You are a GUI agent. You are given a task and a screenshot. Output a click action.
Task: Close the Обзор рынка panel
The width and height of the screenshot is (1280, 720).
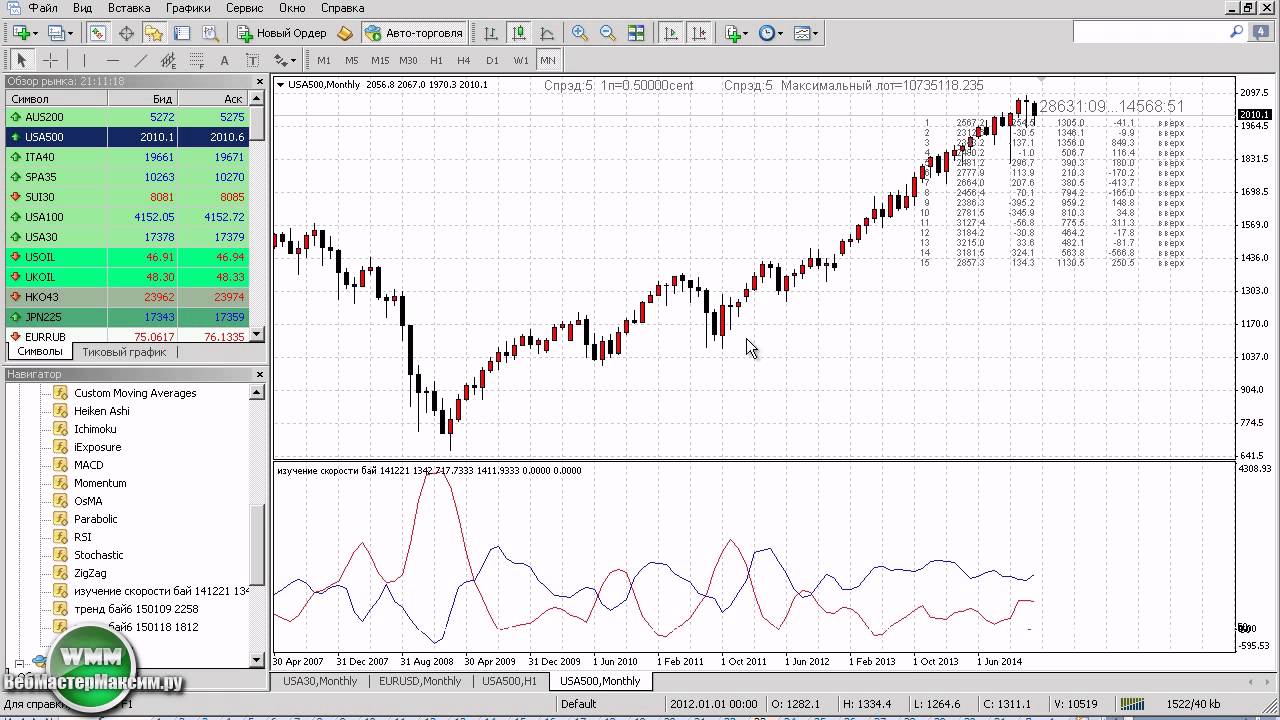(260, 81)
